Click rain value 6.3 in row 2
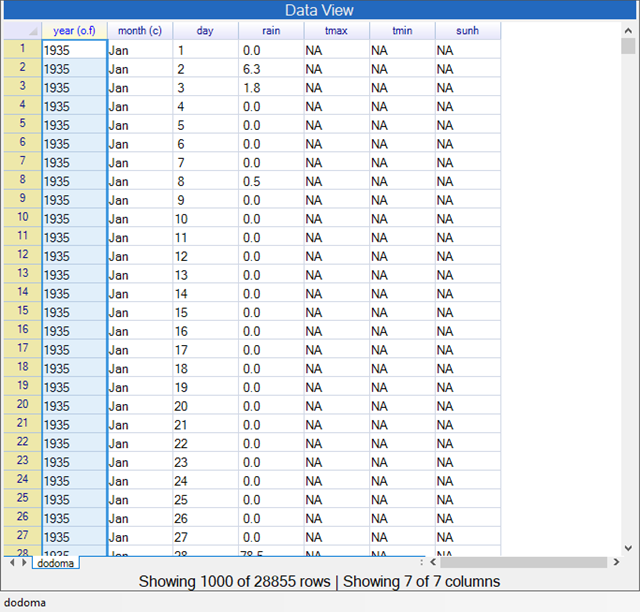This screenshot has width=640, height=612. point(271,68)
